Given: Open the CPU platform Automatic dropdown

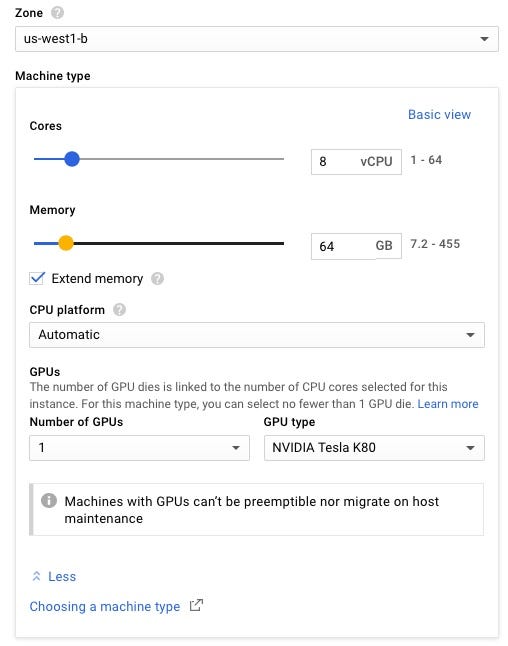Looking at the screenshot, I should pyautogui.click(x=257, y=335).
